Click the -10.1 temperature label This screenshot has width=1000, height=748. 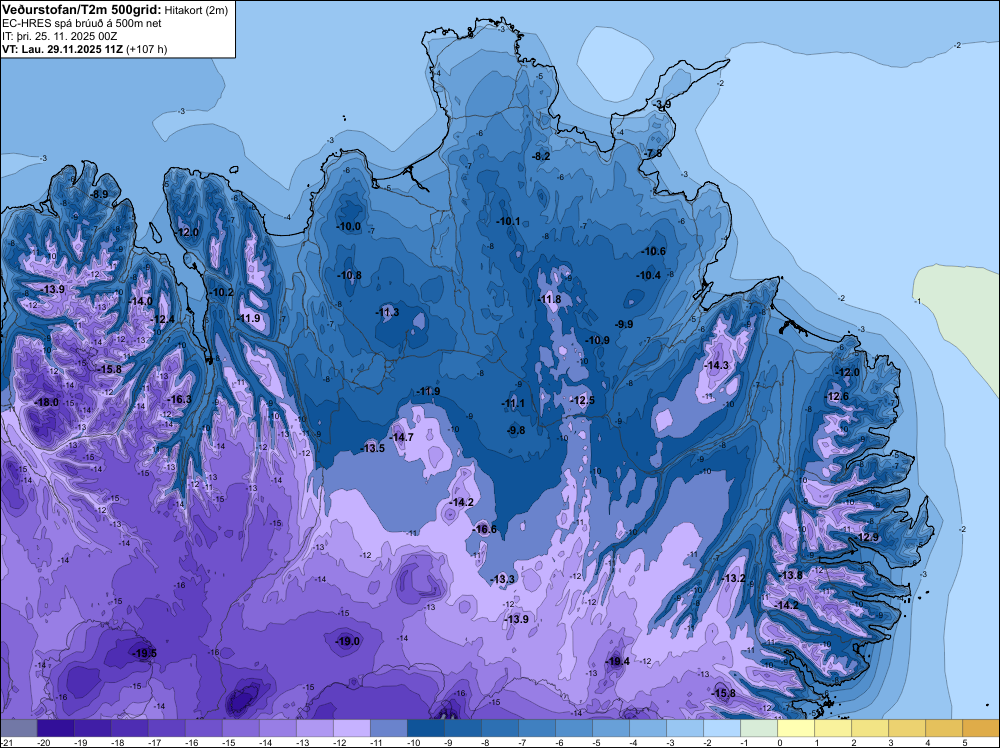pyautogui.click(x=508, y=221)
